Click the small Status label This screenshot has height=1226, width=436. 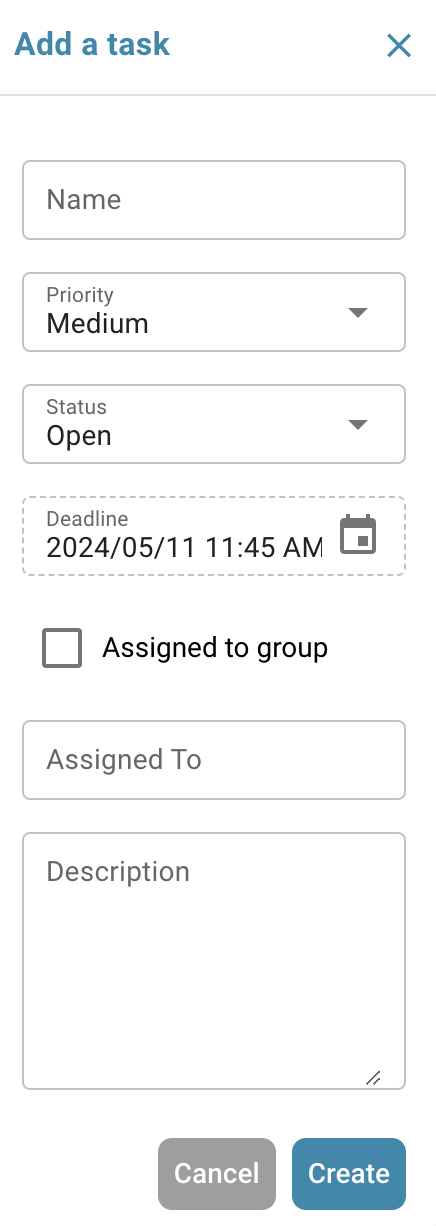pos(77,407)
